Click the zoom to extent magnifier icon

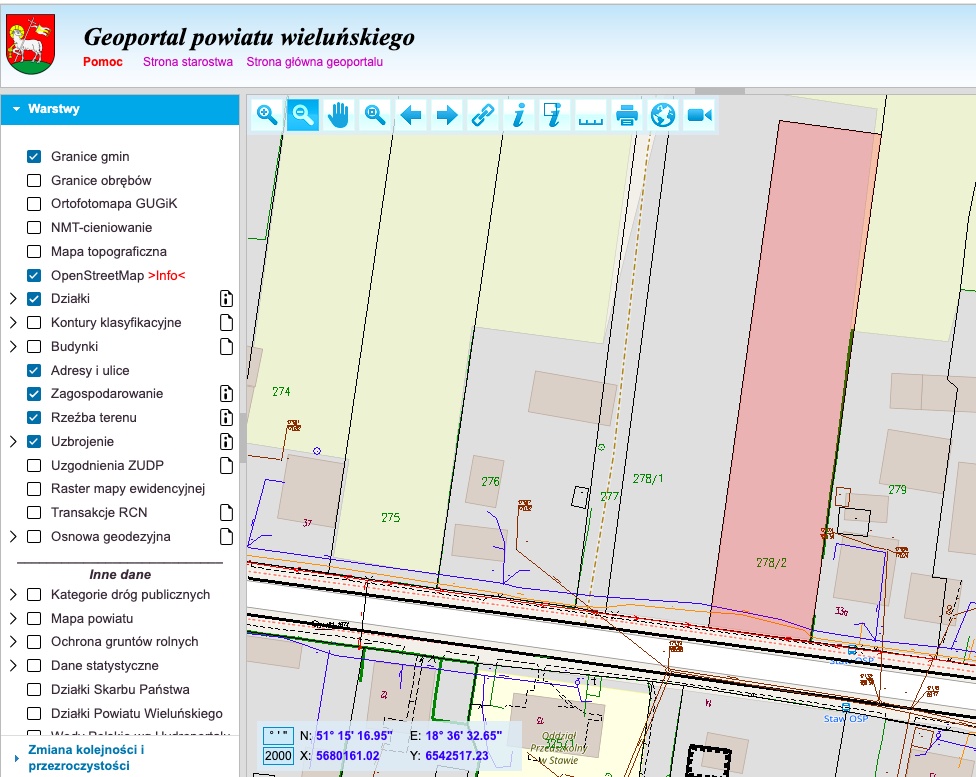pyautogui.click(x=375, y=115)
